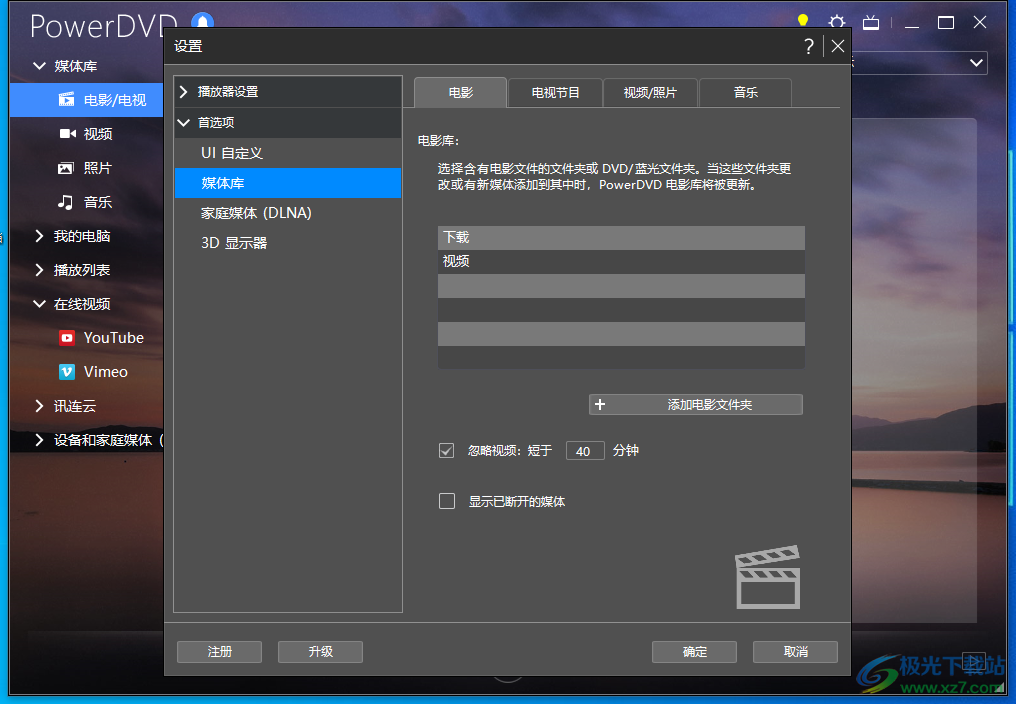Viewport: 1016px width, 704px height.
Task: Switch to 音乐 tab
Action: click(746, 93)
